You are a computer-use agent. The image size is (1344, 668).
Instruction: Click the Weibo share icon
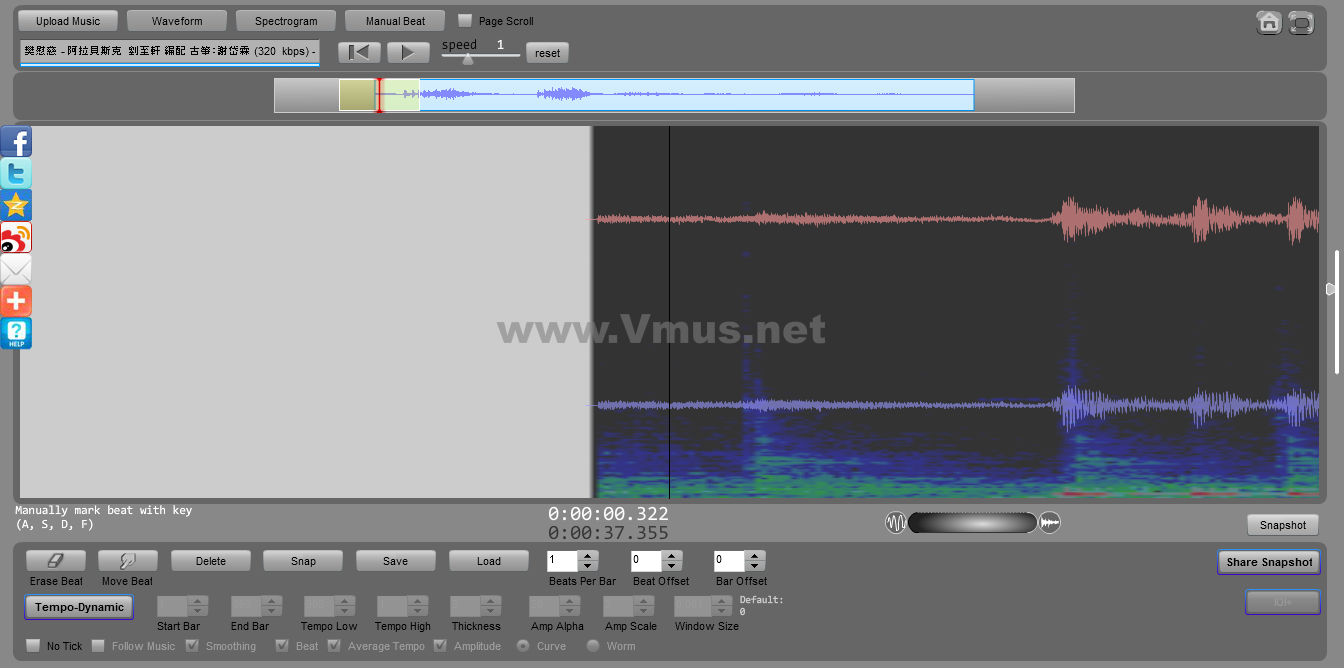coord(16,237)
